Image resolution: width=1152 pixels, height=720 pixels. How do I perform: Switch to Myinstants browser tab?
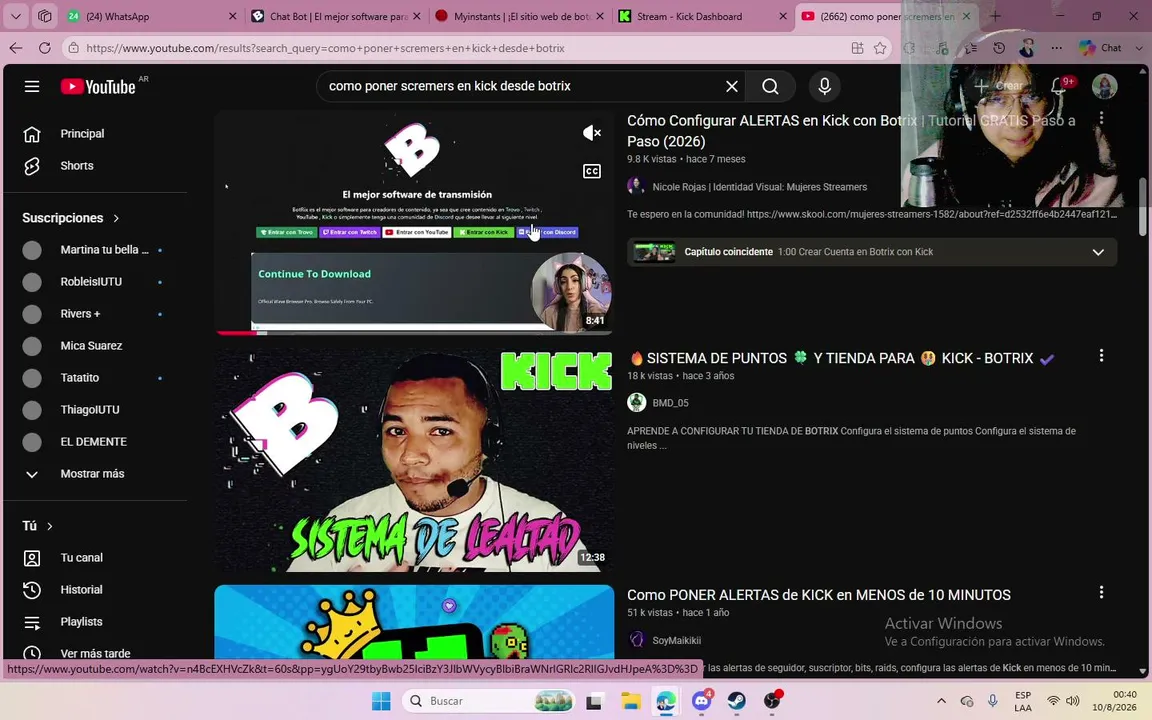point(519,16)
